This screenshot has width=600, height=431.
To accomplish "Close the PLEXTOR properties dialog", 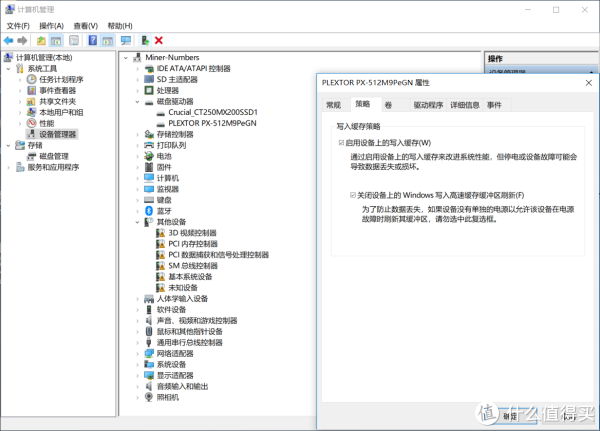I will 589,83.
